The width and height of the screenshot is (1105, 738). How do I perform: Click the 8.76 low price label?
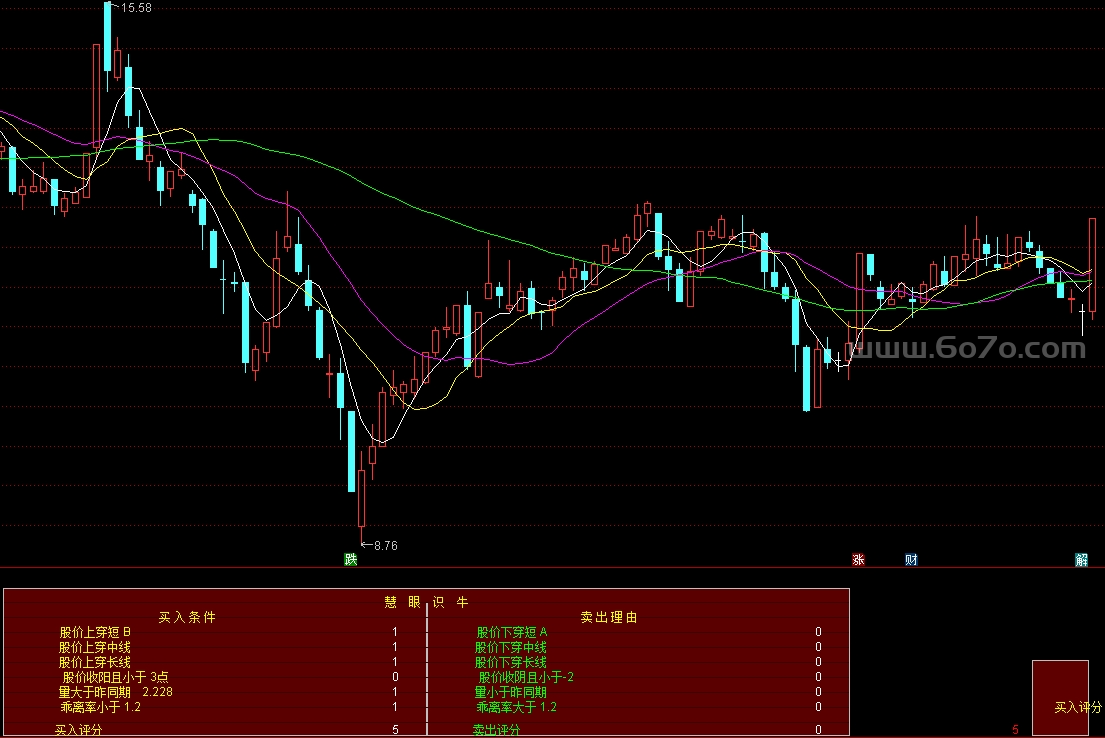point(385,545)
